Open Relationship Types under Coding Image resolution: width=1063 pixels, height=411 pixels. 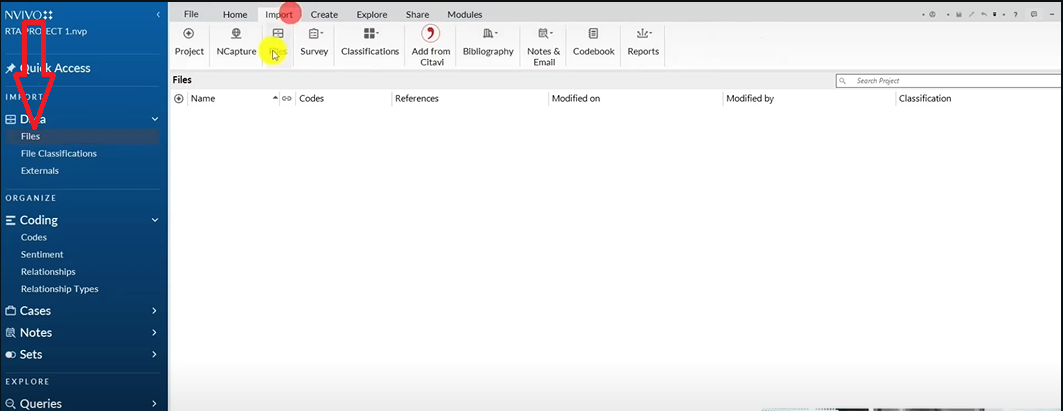tap(60, 289)
